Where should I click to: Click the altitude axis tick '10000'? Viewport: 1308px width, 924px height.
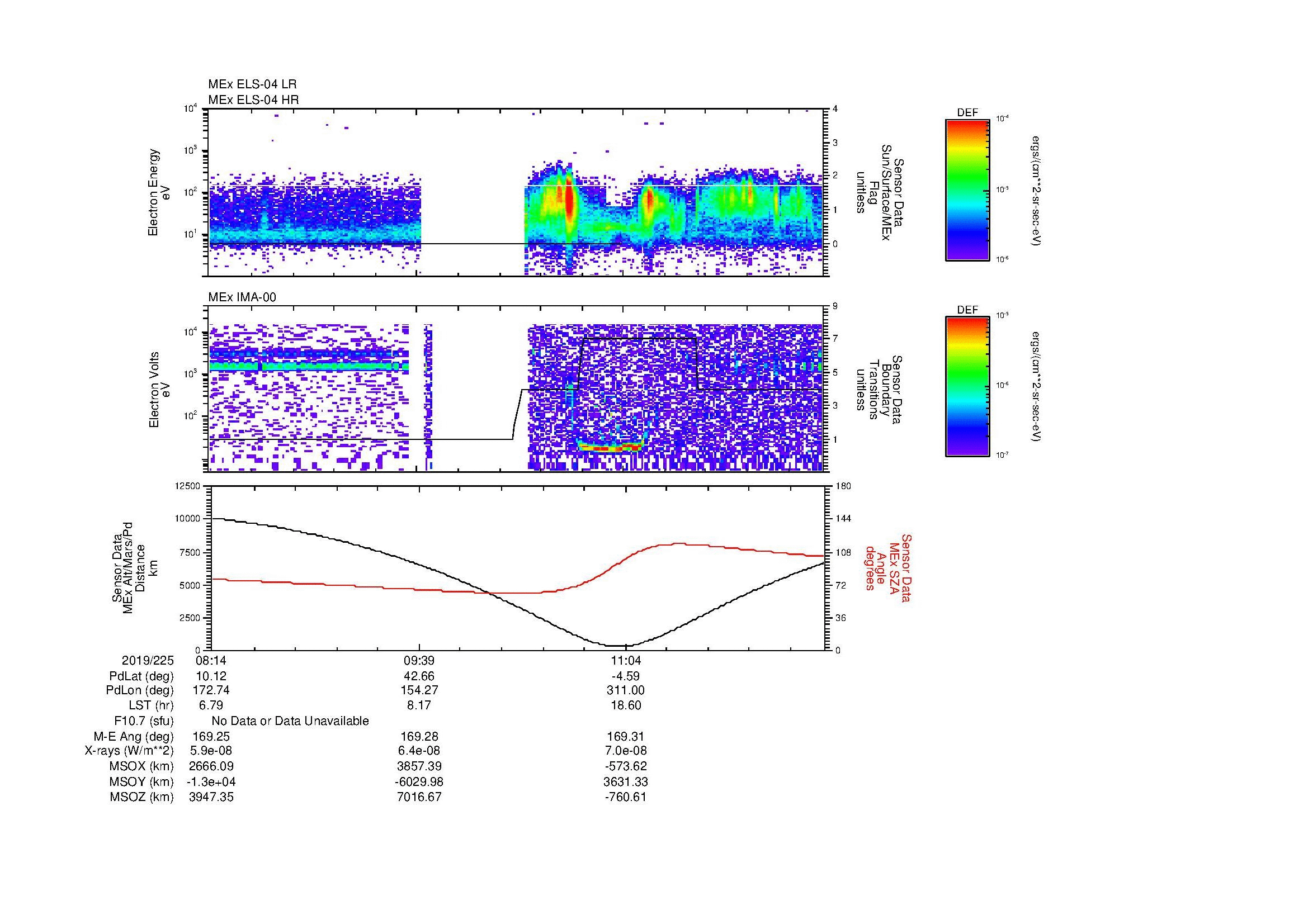click(x=187, y=519)
